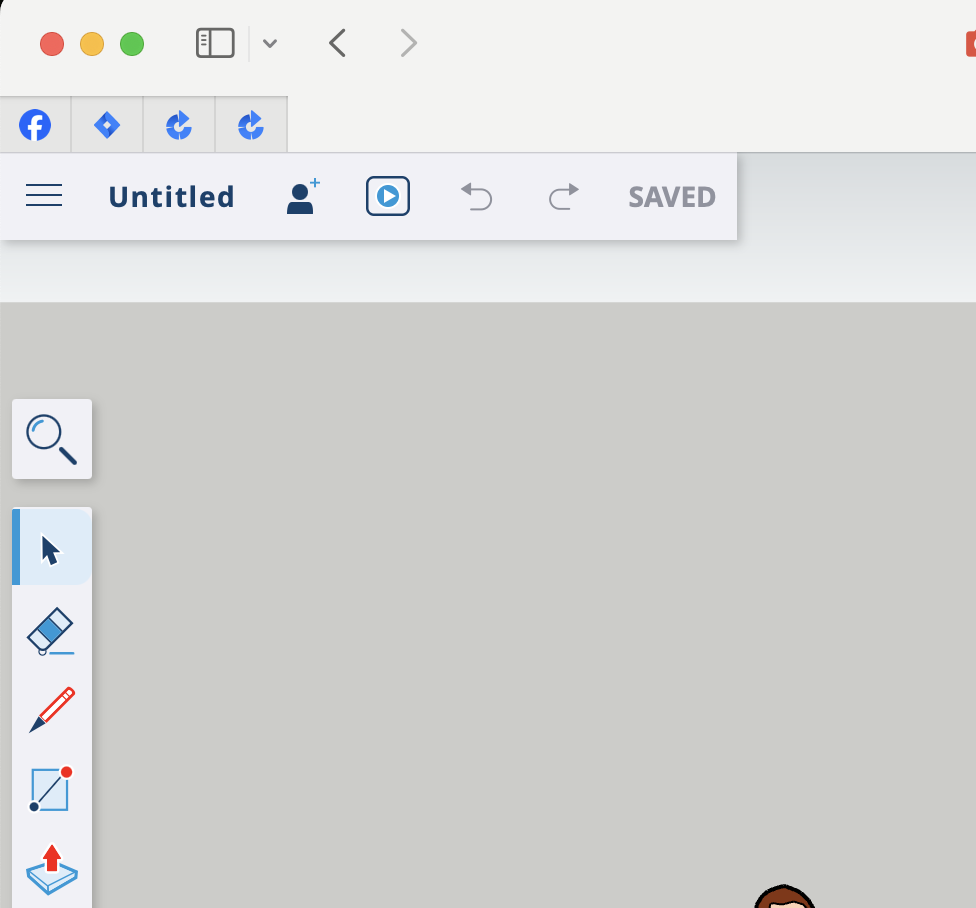Minimize the window with yellow button
The height and width of the screenshot is (908, 976).
(x=92, y=44)
